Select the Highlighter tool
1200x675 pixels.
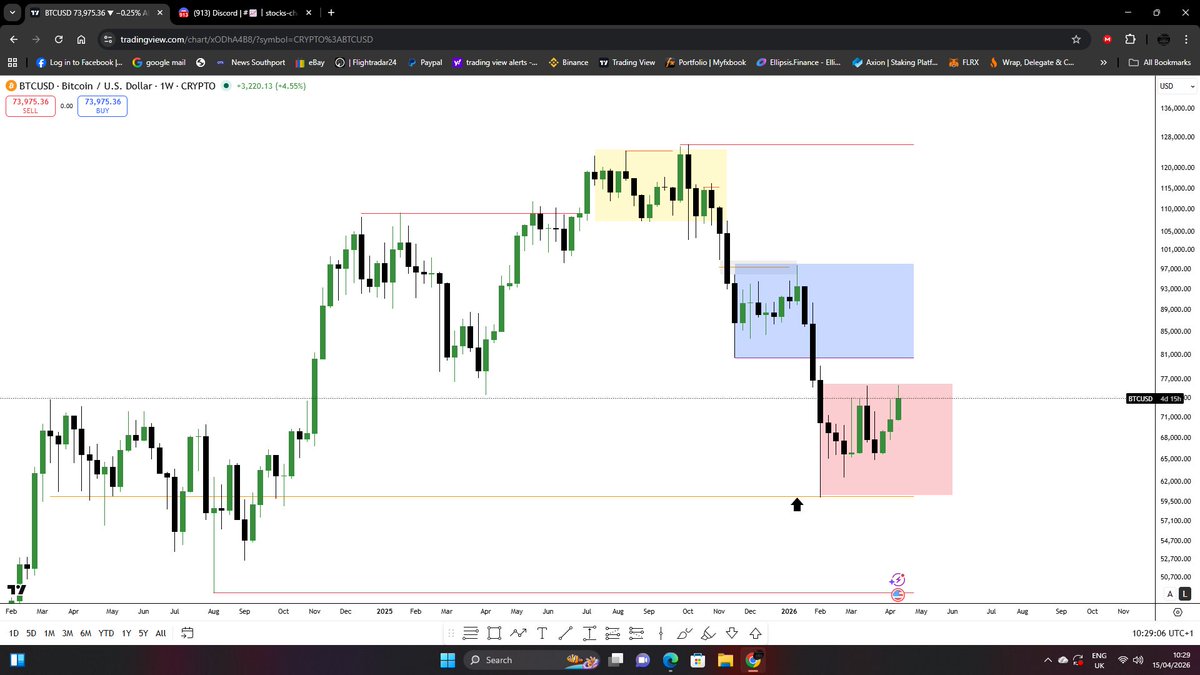(708, 633)
